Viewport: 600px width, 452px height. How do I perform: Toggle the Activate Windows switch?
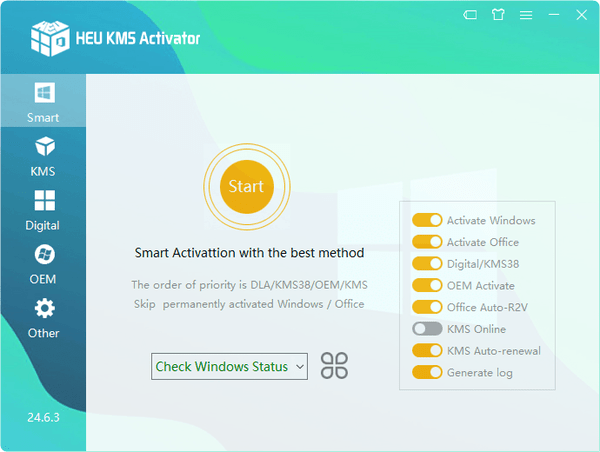tap(427, 220)
